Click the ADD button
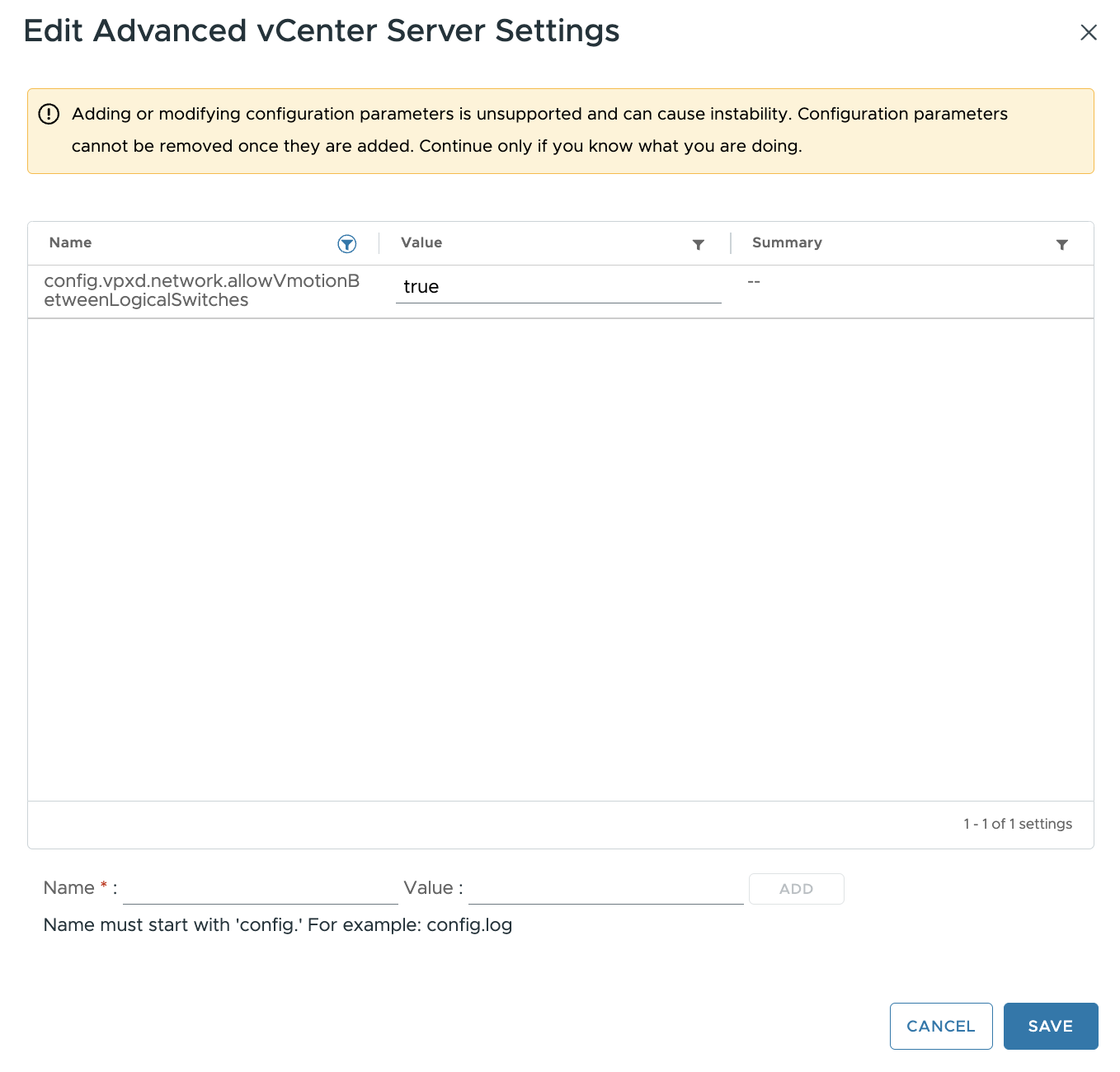This screenshot has width=1120, height=1072. (x=796, y=889)
